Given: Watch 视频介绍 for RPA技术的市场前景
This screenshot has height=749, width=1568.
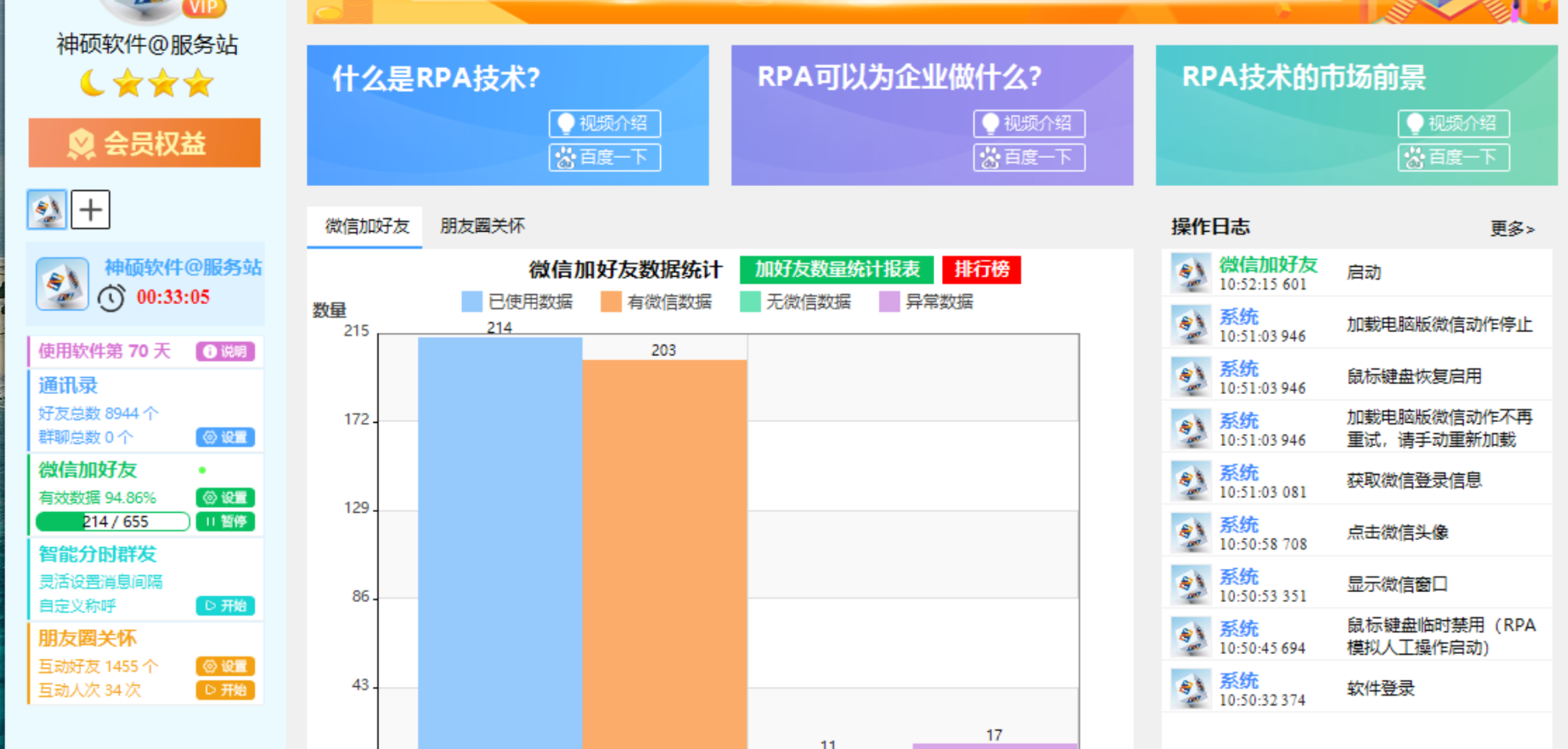Looking at the screenshot, I should (x=1453, y=124).
